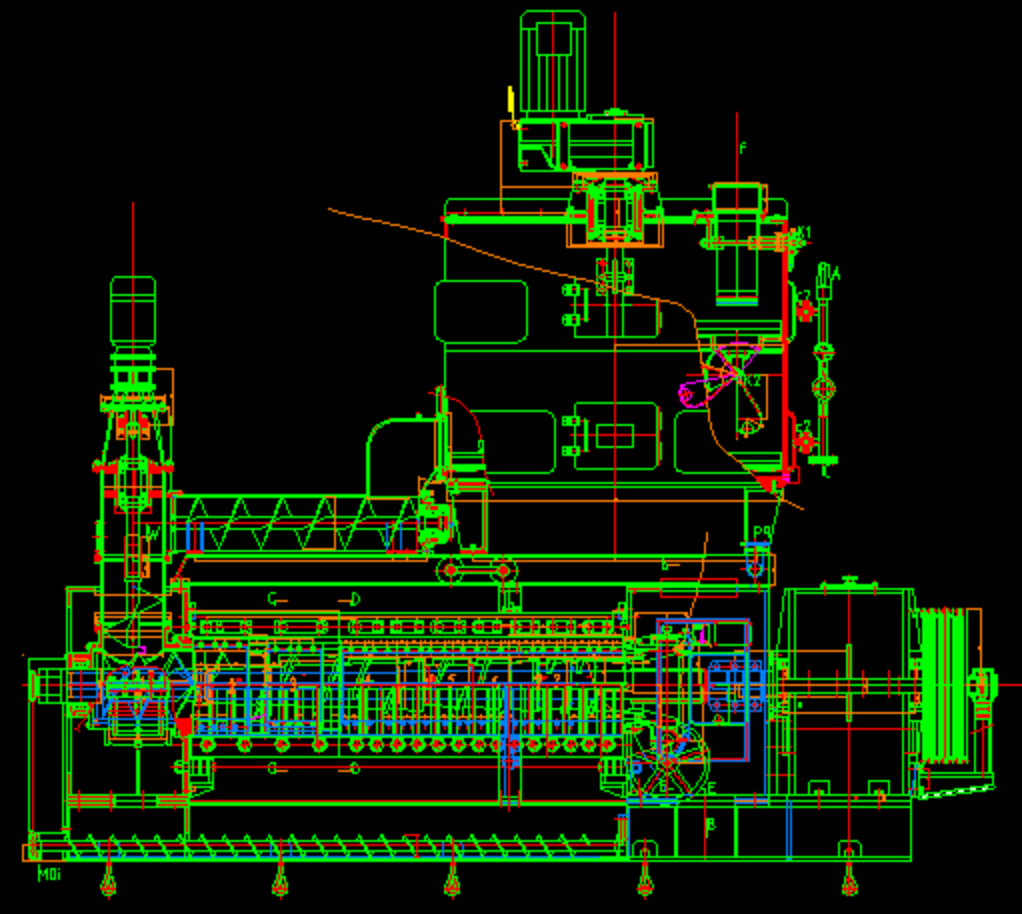
Task: Click the upper horizontal screw conveyor
Action: [300, 523]
